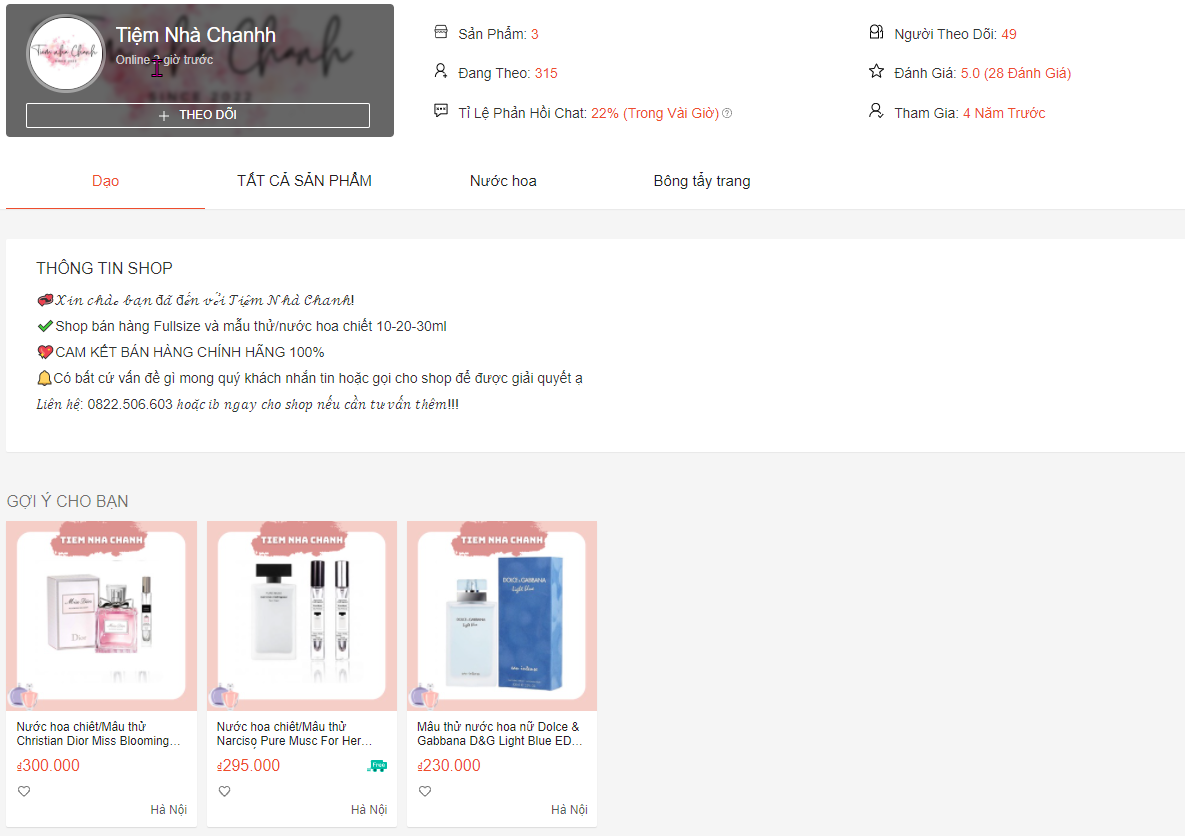Switch to TẤT CẢ SẢN PHẨM tab
Screen dimensions: 1185x836
(304, 181)
